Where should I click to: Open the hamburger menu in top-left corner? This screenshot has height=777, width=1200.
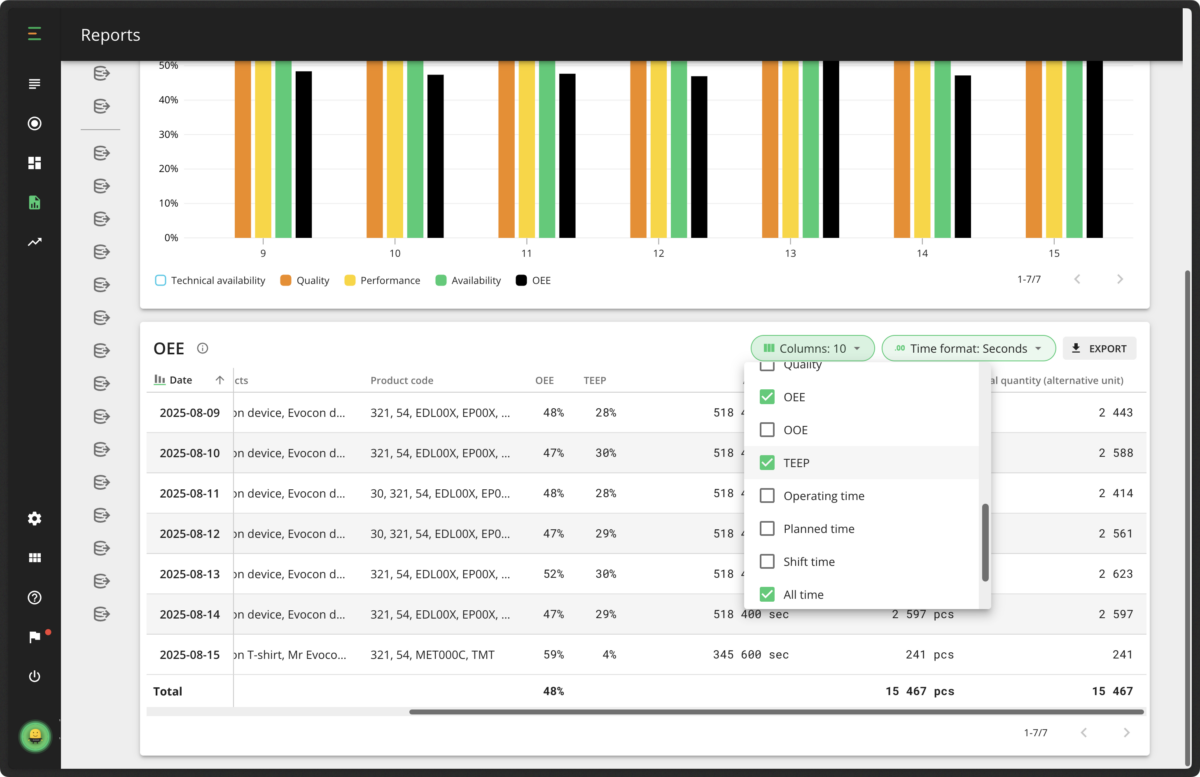(x=34, y=35)
